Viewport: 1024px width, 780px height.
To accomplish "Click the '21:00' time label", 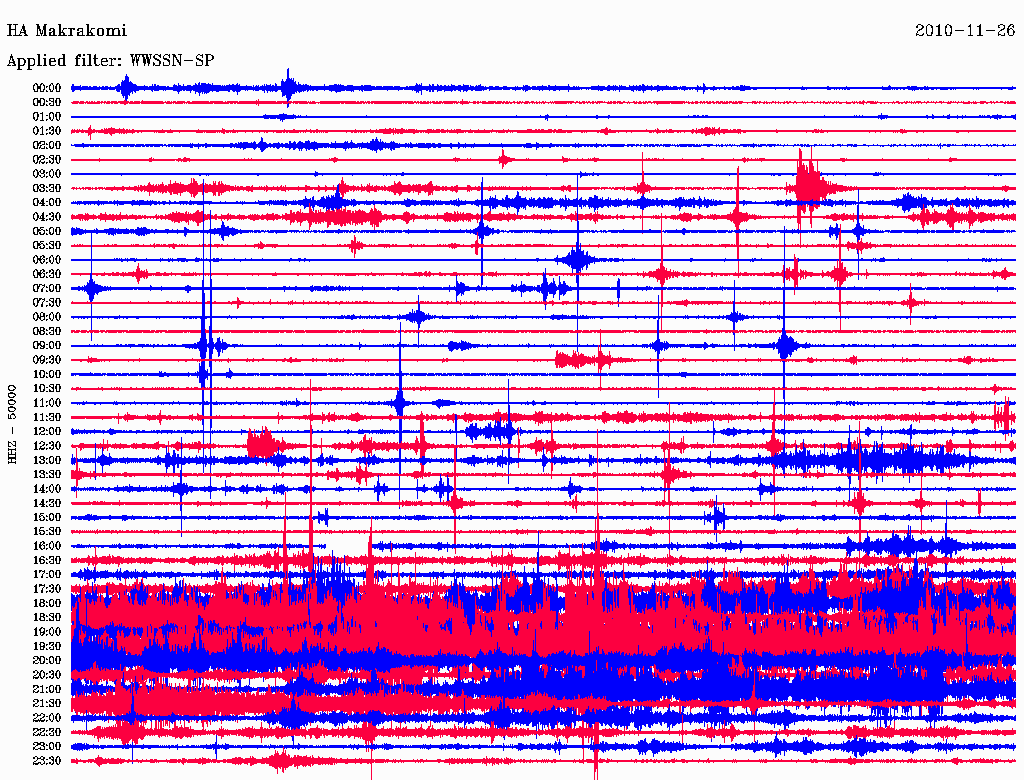I will click(47, 689).
